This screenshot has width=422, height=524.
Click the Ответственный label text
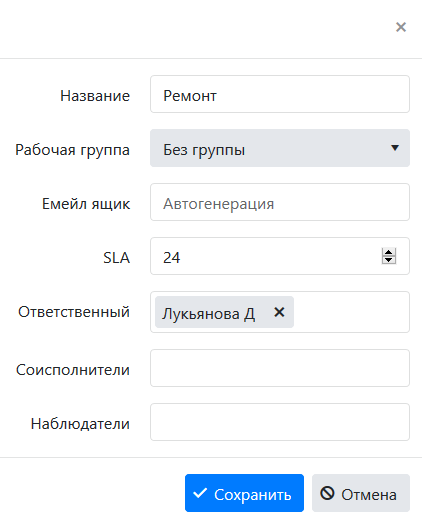(74, 312)
